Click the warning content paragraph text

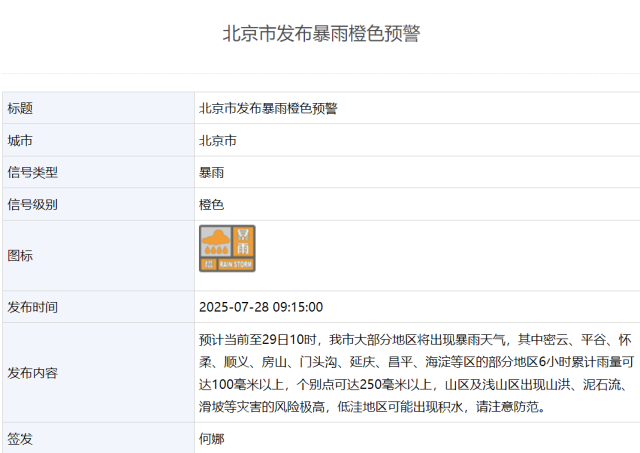(416, 373)
